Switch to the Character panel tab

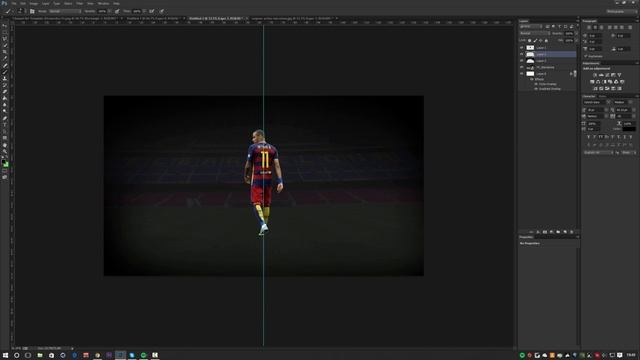(589, 96)
